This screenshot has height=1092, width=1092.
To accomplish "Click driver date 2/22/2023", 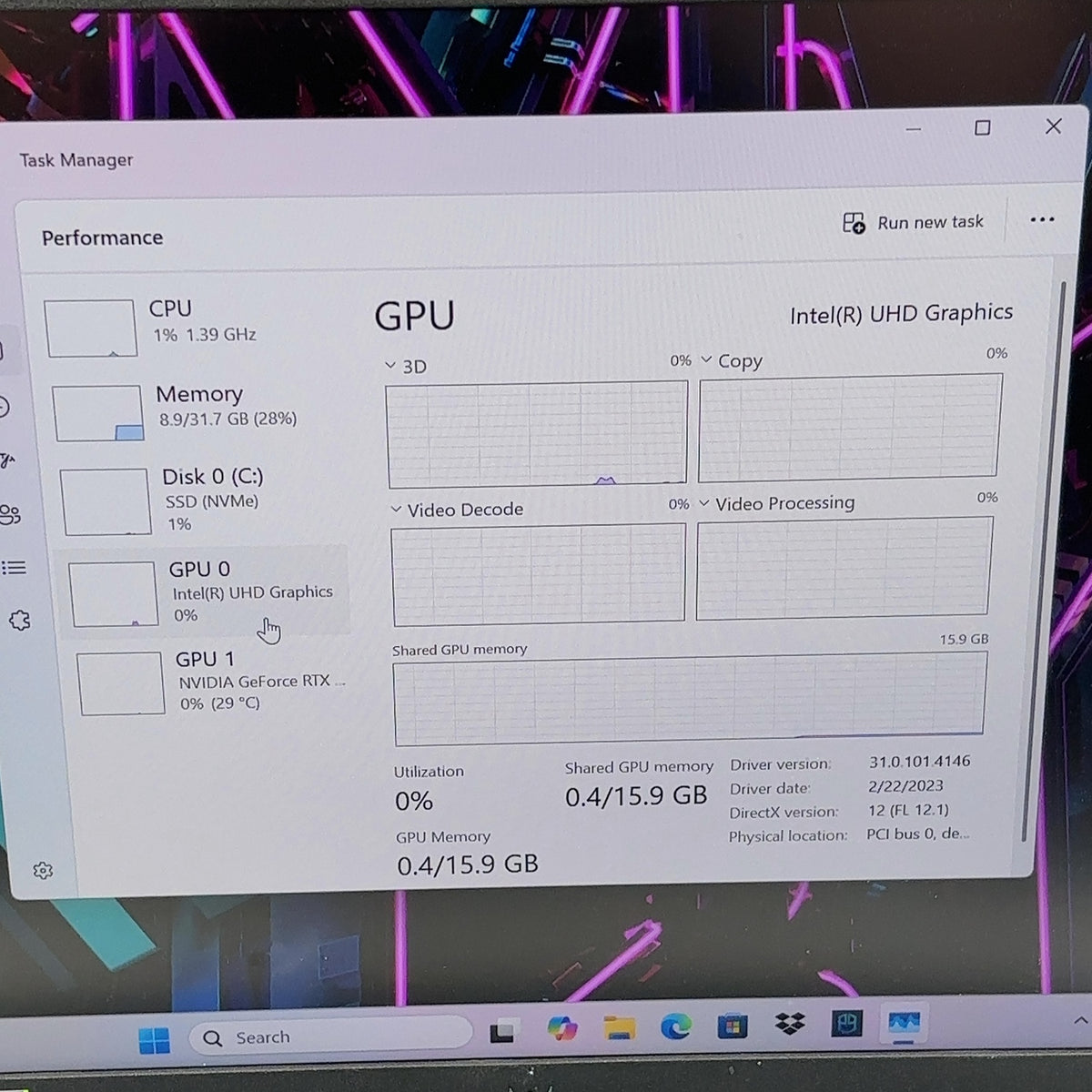I will (x=905, y=785).
